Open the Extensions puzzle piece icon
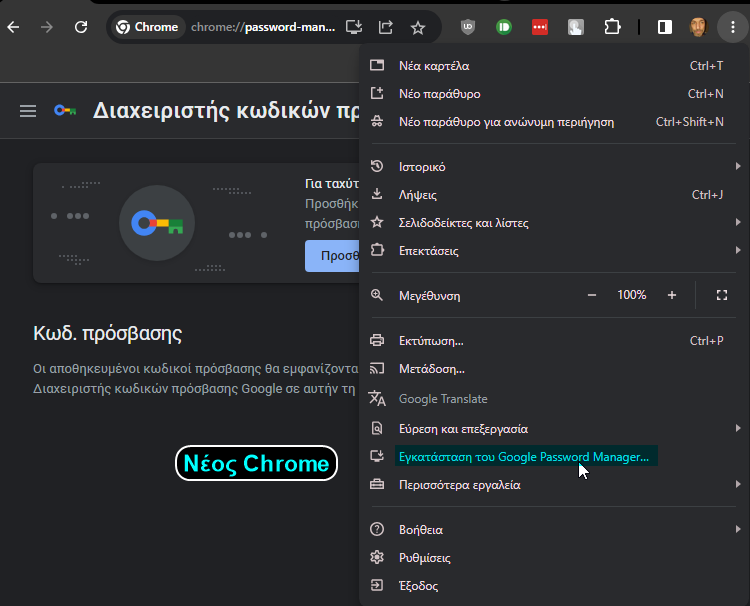Viewport: 750px width, 606px height. click(x=612, y=27)
